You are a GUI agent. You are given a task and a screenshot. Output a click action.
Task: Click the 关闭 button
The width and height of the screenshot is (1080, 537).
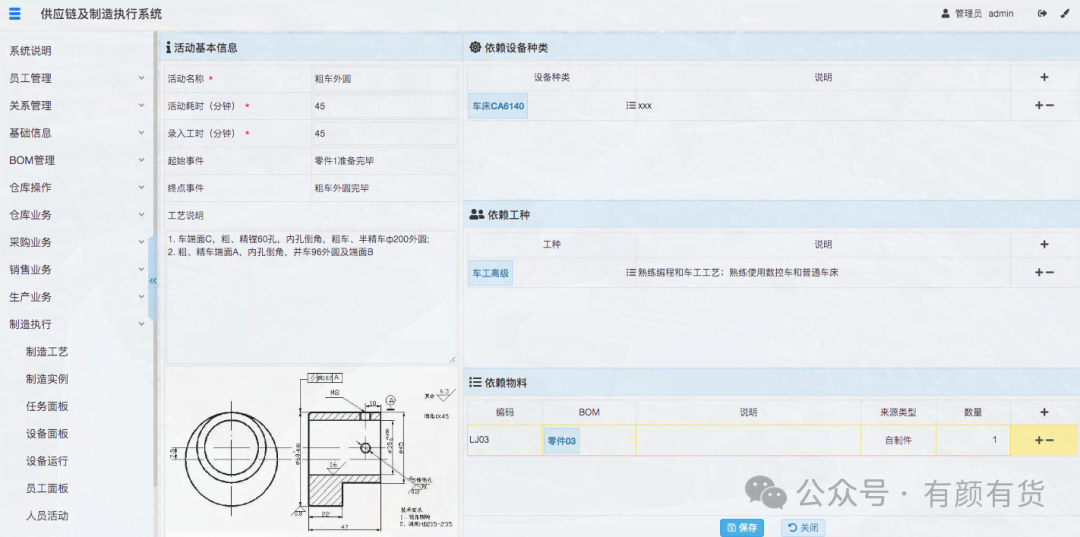click(803, 527)
